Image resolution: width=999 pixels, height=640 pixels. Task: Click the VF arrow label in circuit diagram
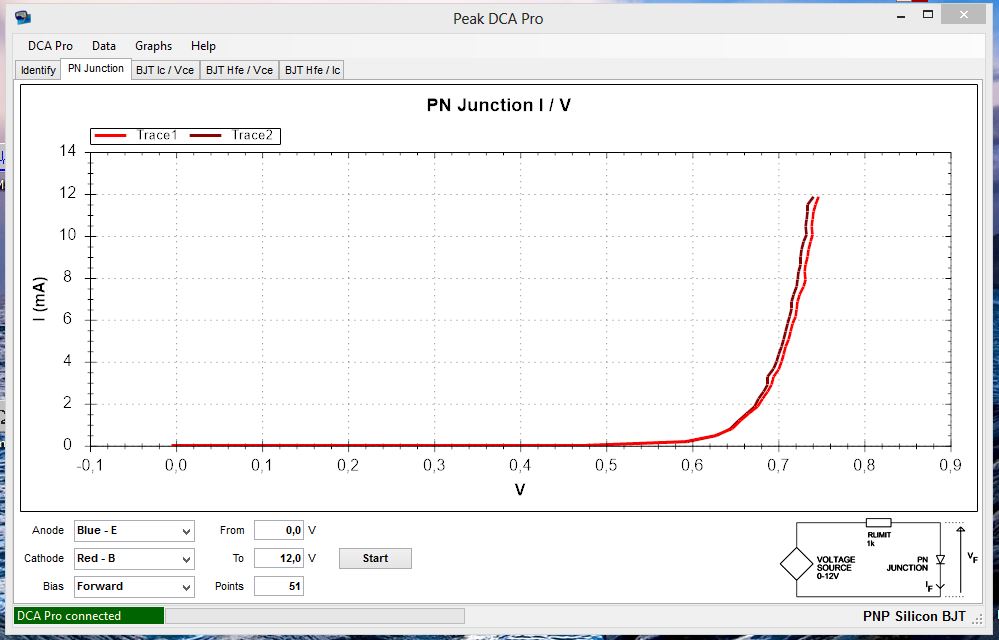tap(972, 558)
